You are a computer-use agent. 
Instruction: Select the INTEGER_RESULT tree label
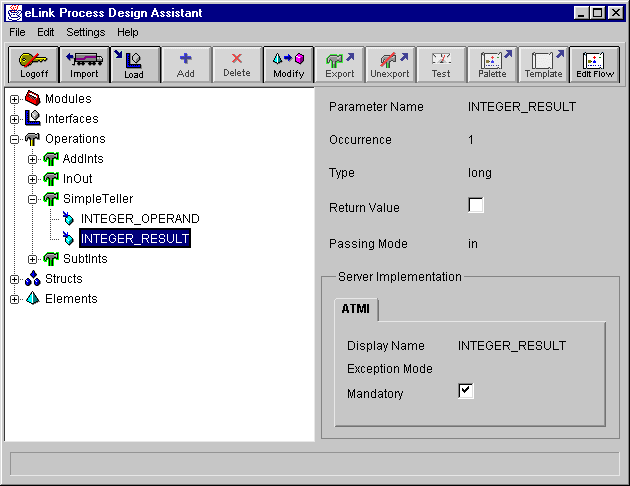[135, 238]
